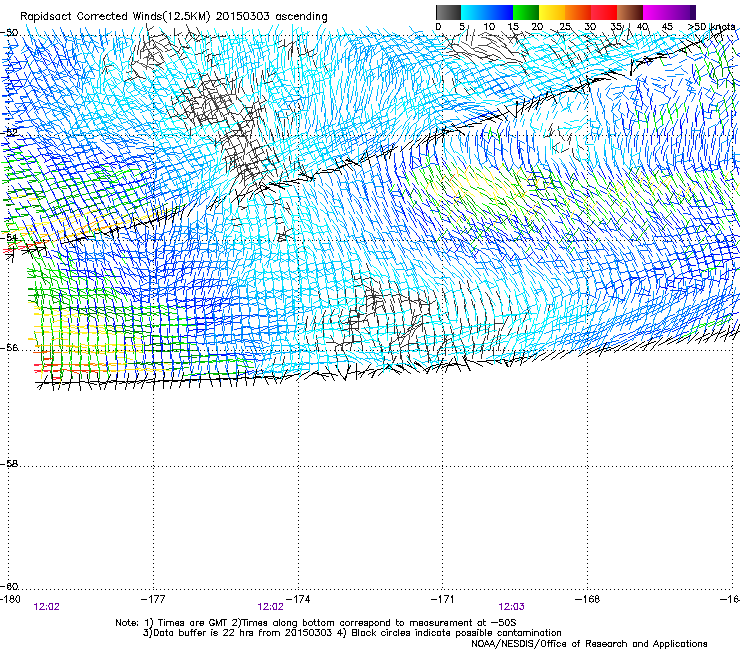Click the 'Times are GMT' note line
740x650 pixels.
click(x=315, y=623)
